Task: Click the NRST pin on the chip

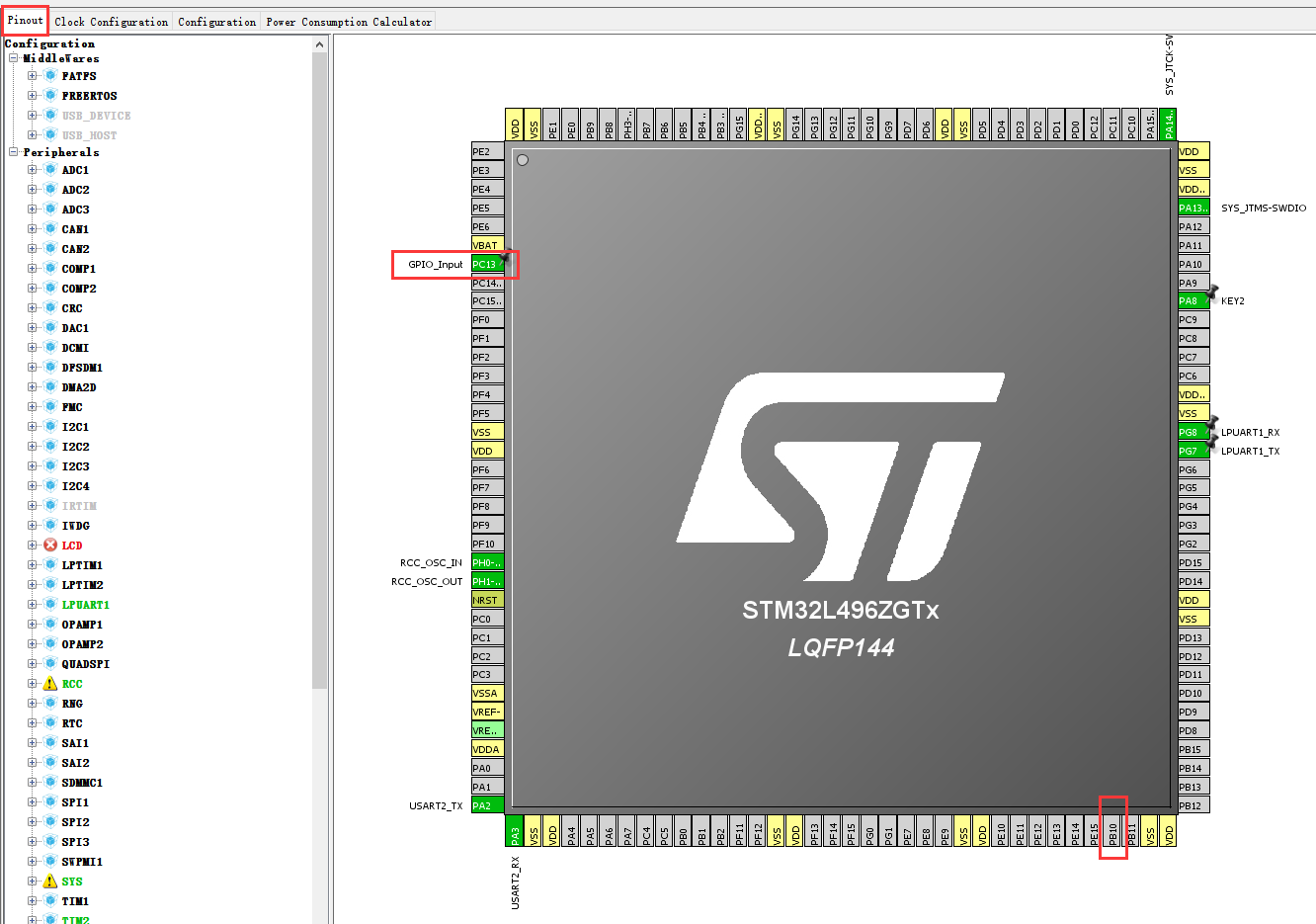Action: [487, 600]
